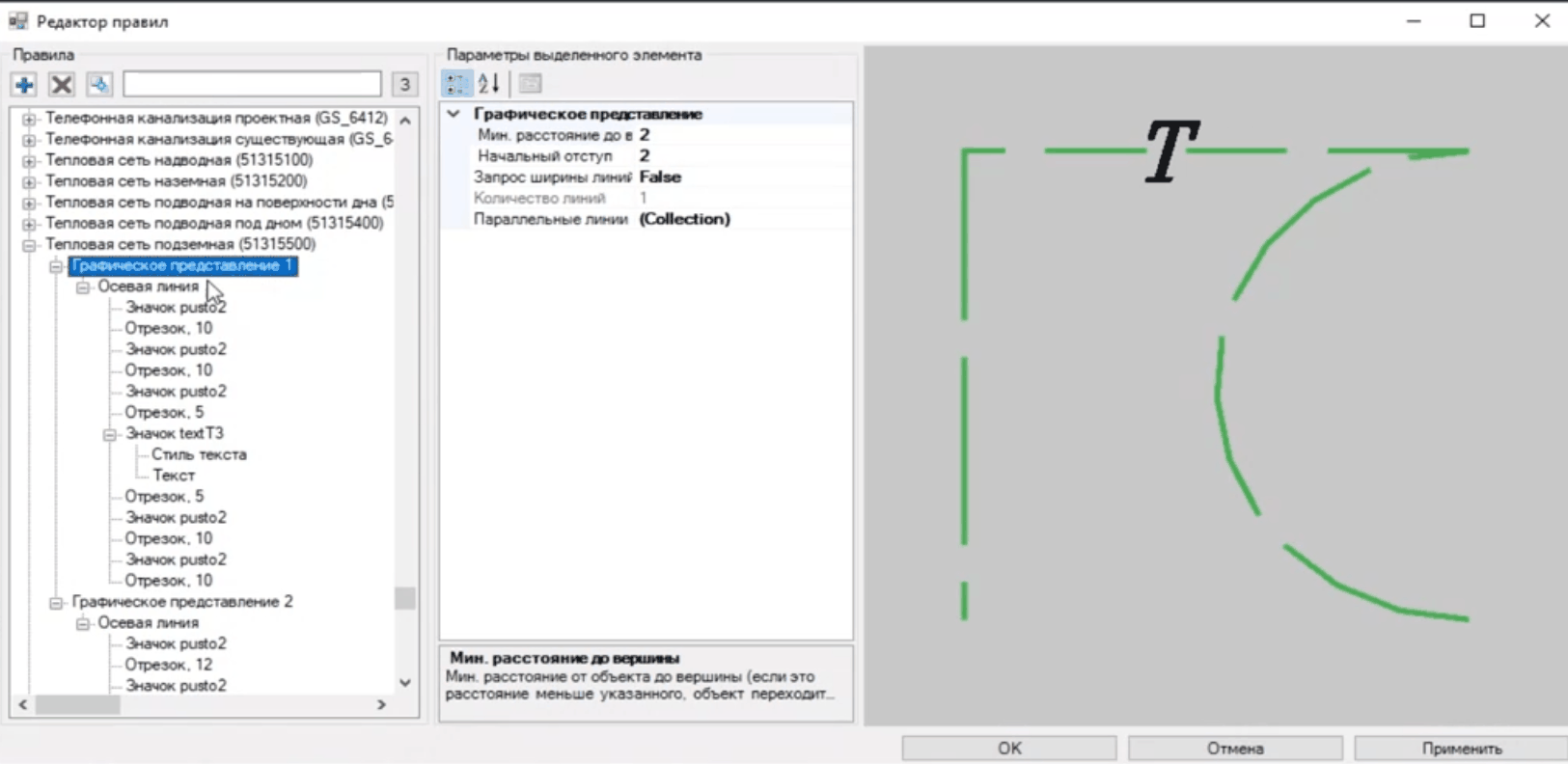
Task: Switch property grid to categorized view
Action: 456,84
